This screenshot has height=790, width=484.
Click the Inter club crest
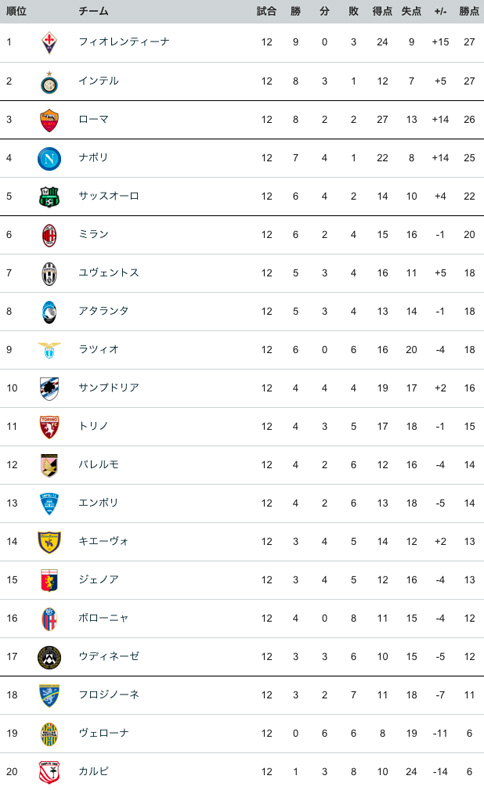(49, 82)
